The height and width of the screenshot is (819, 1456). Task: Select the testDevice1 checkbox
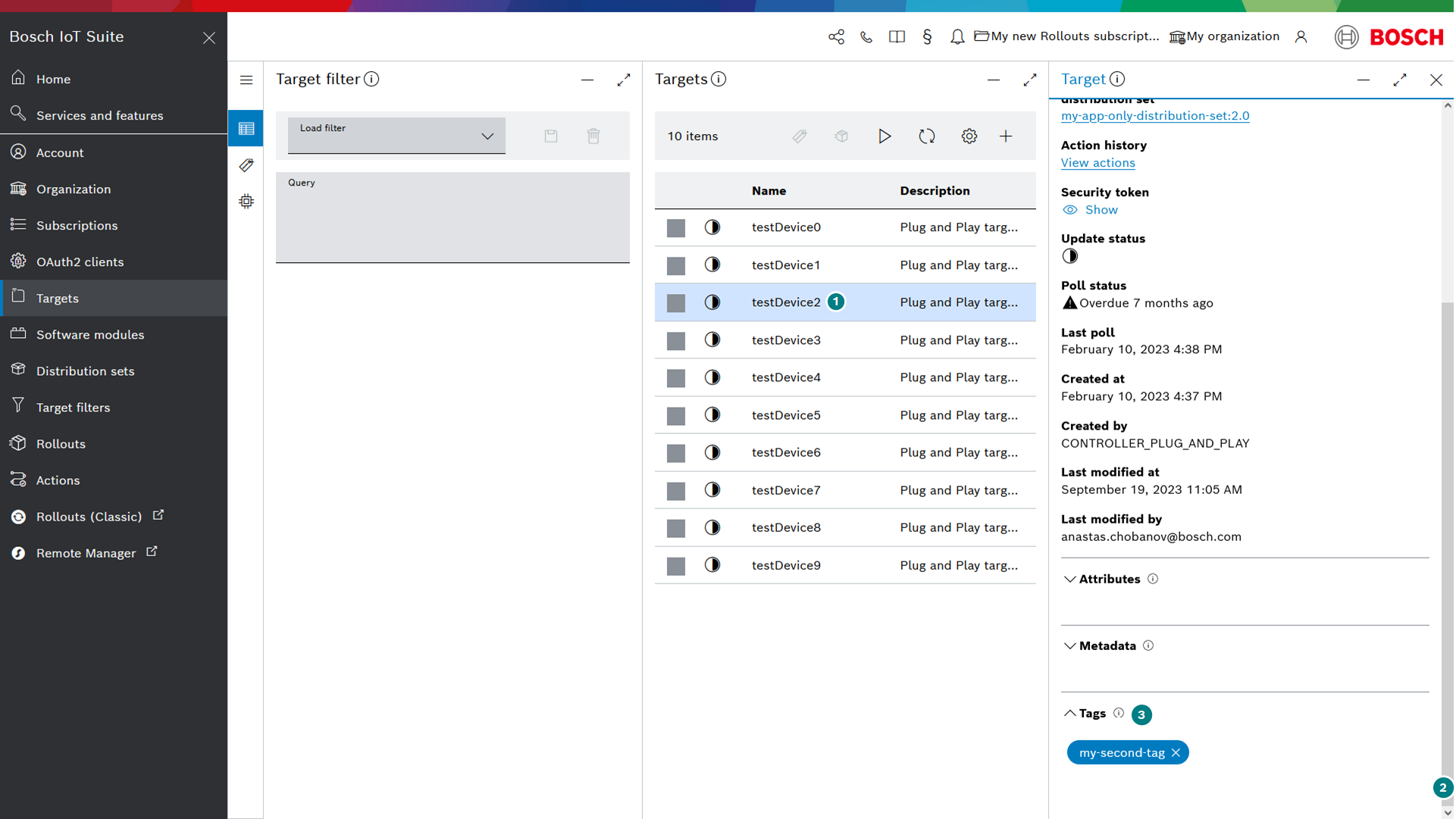[x=676, y=266]
